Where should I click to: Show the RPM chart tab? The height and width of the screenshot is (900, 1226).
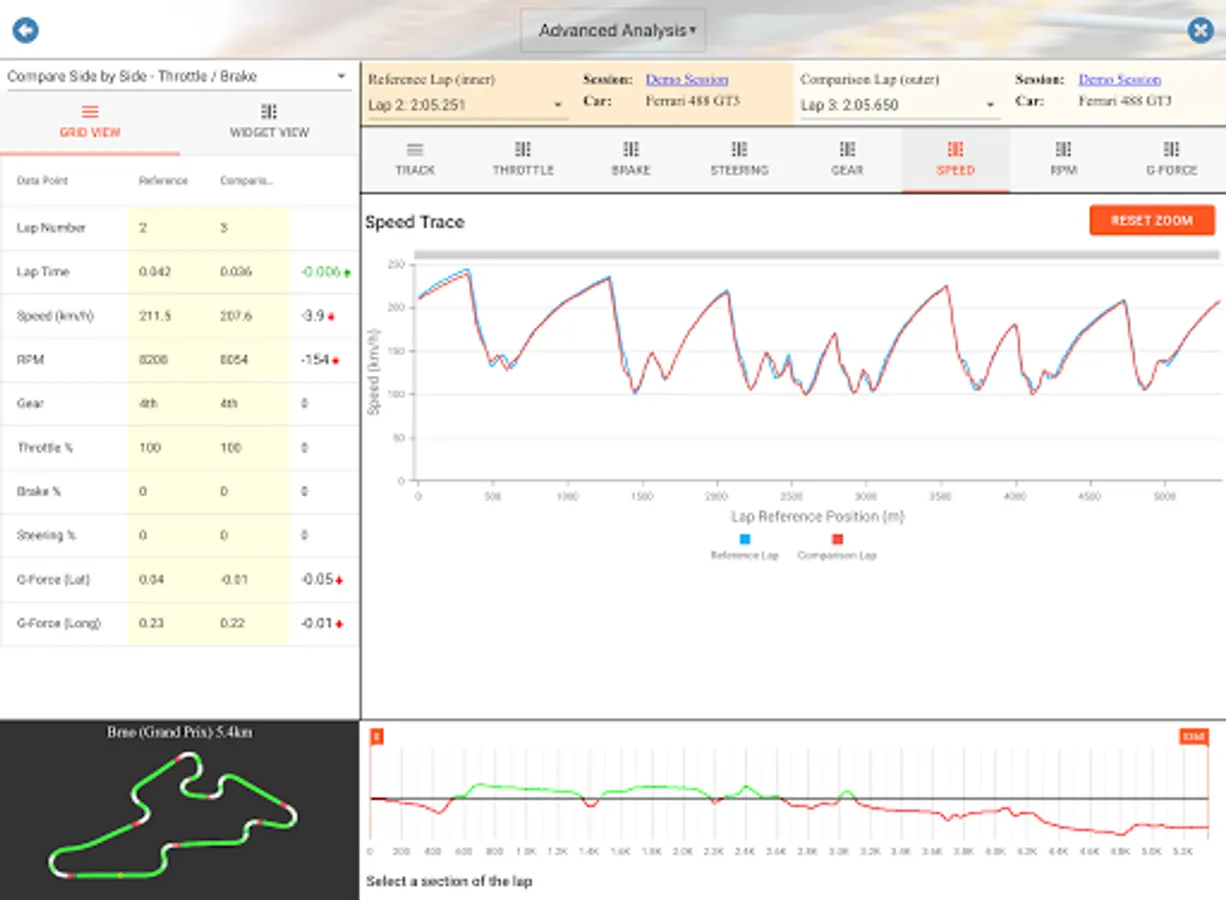tap(1063, 158)
